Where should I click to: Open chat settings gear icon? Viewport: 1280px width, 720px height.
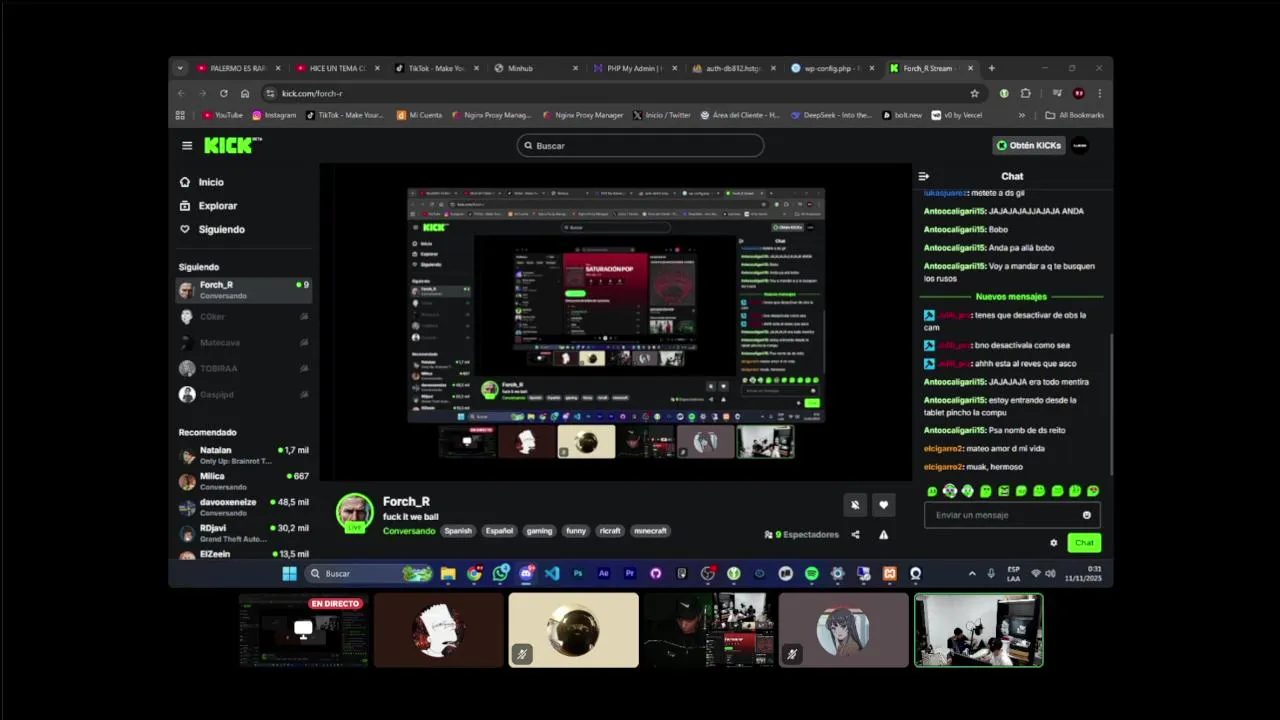tap(1053, 543)
